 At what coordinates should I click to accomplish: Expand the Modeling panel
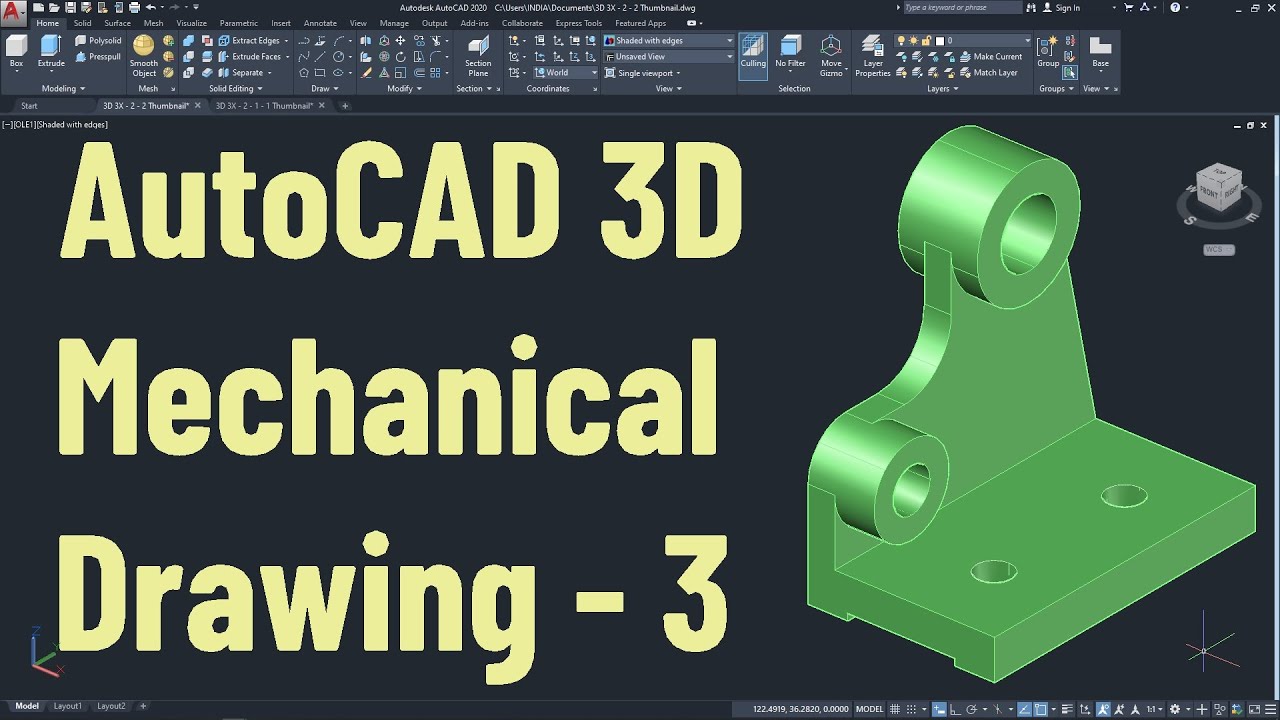tap(63, 88)
